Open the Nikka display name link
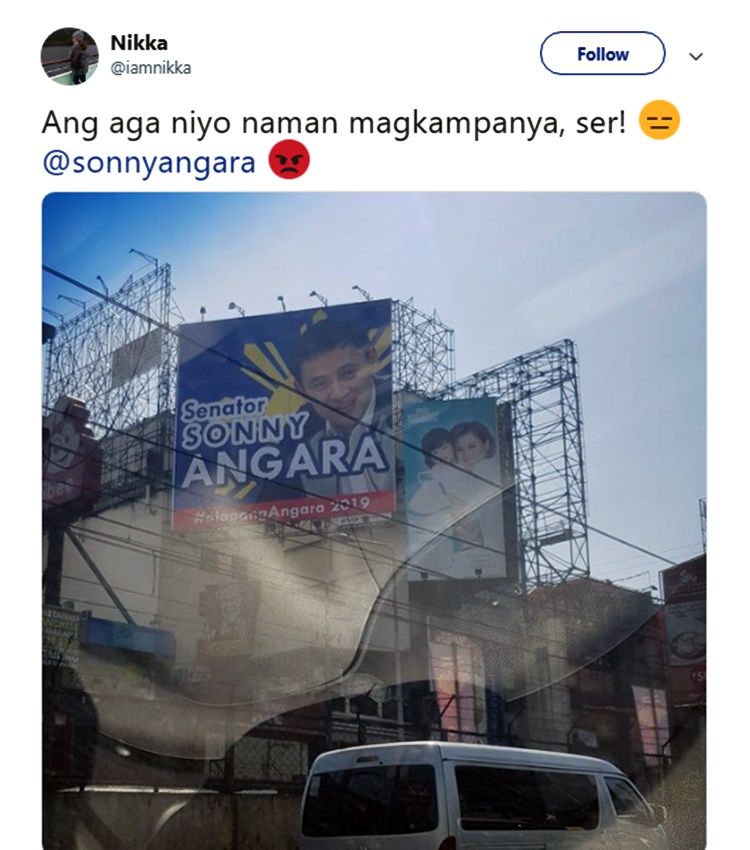Screen dimensions: 750x850 (139, 43)
